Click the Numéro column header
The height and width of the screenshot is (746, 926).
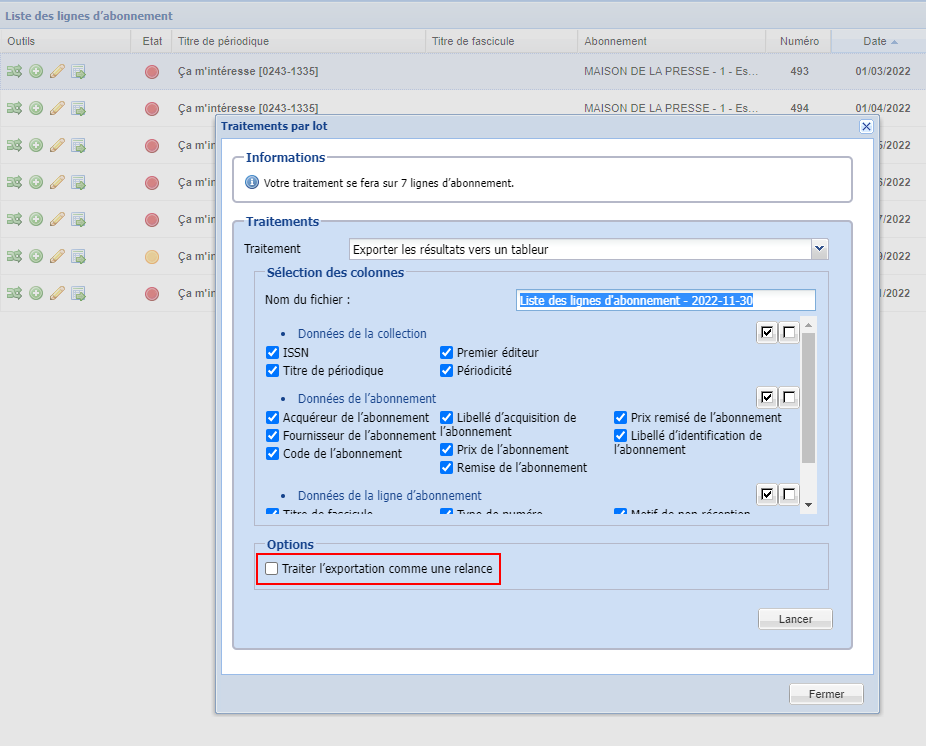click(x=799, y=41)
